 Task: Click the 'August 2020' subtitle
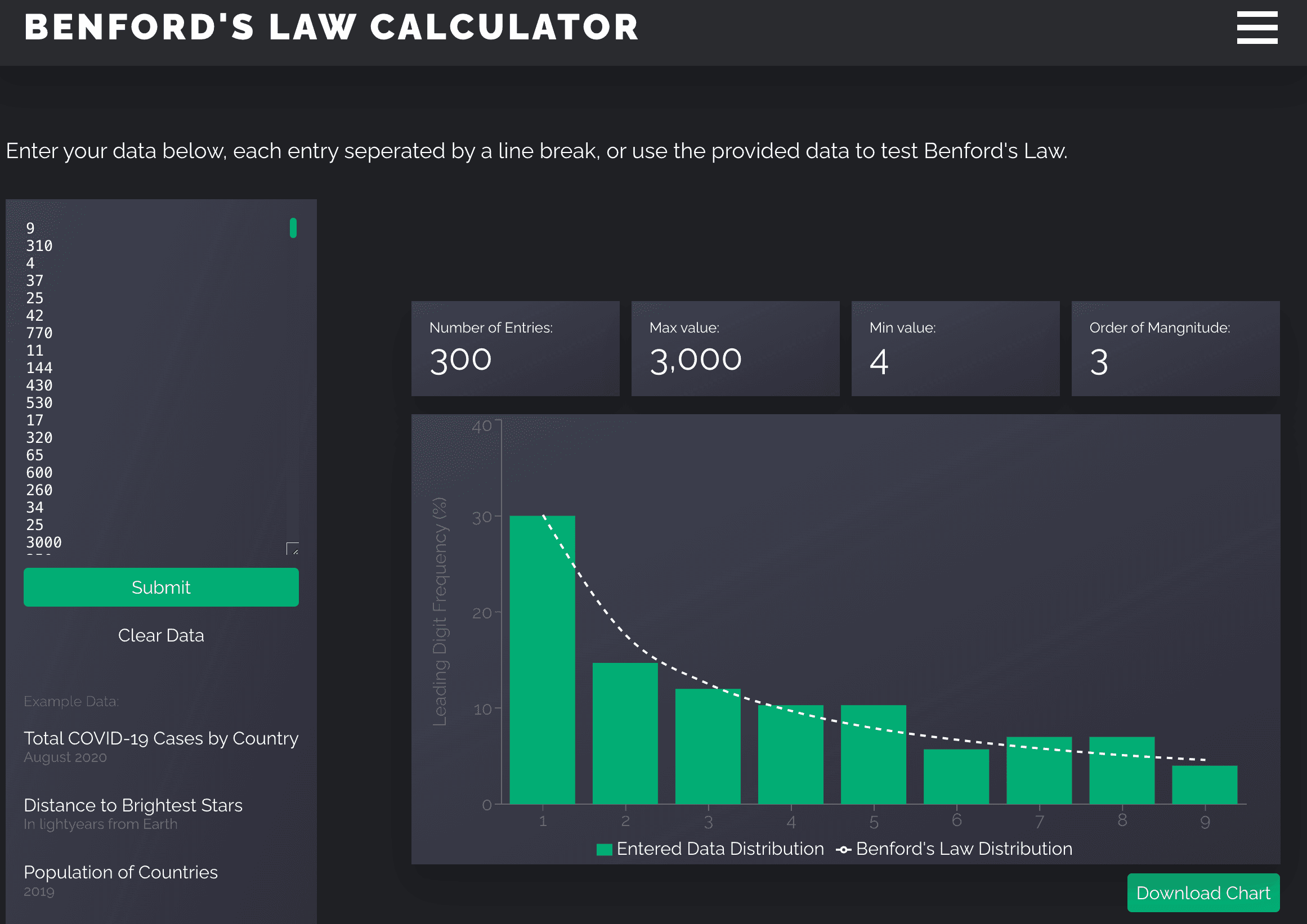tap(65, 757)
